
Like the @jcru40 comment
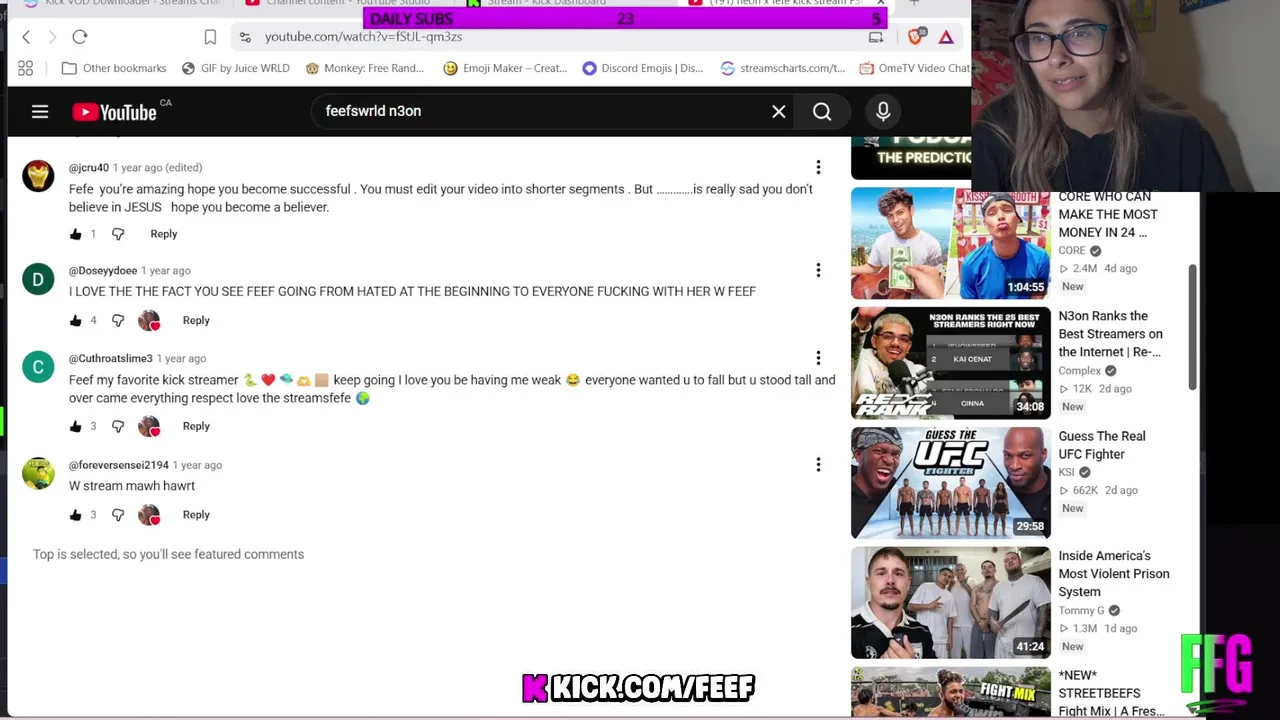[76, 234]
